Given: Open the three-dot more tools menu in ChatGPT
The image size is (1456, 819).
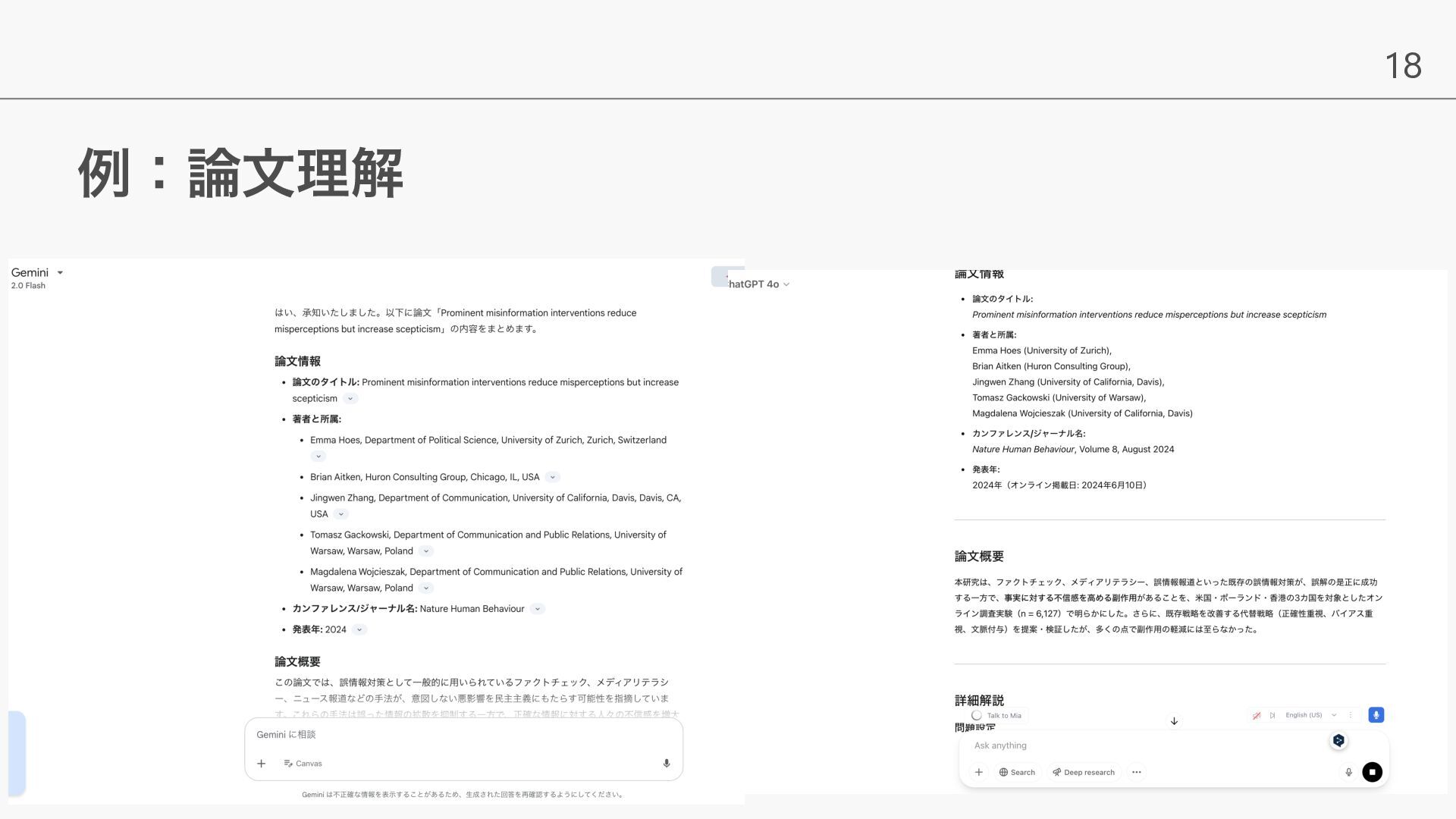Looking at the screenshot, I should click(1136, 772).
